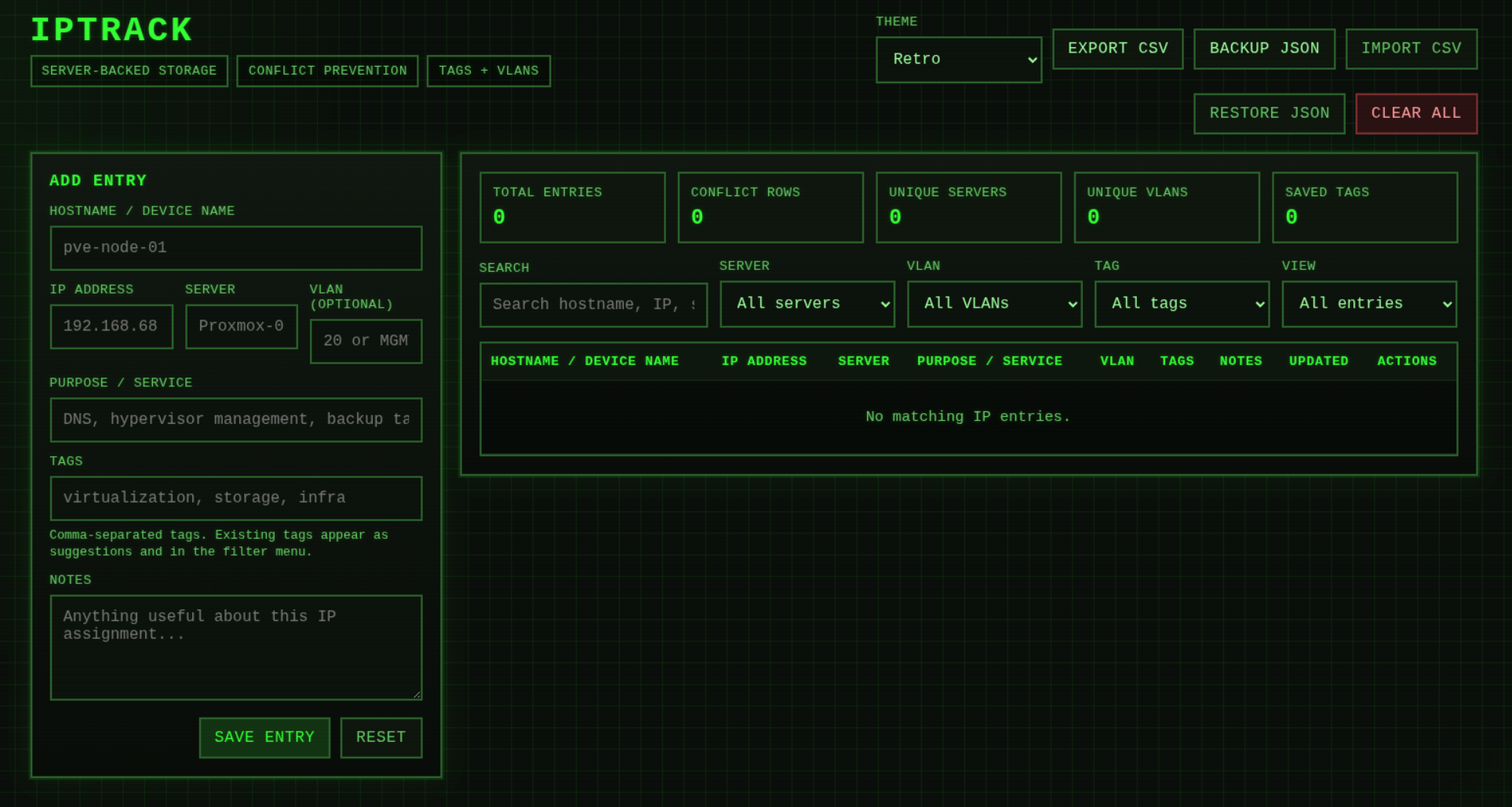
Task: Click the Add Entry panel heading
Action: [98, 181]
